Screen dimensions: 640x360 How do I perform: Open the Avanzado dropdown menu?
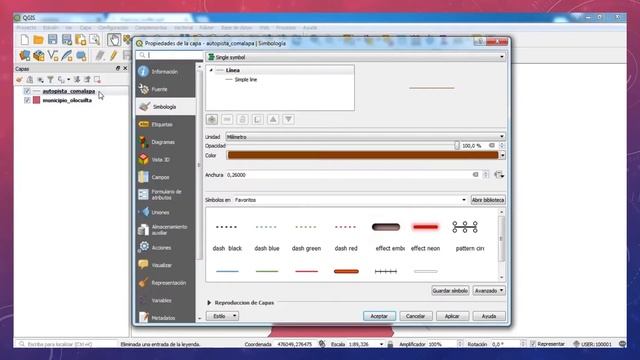click(x=489, y=291)
